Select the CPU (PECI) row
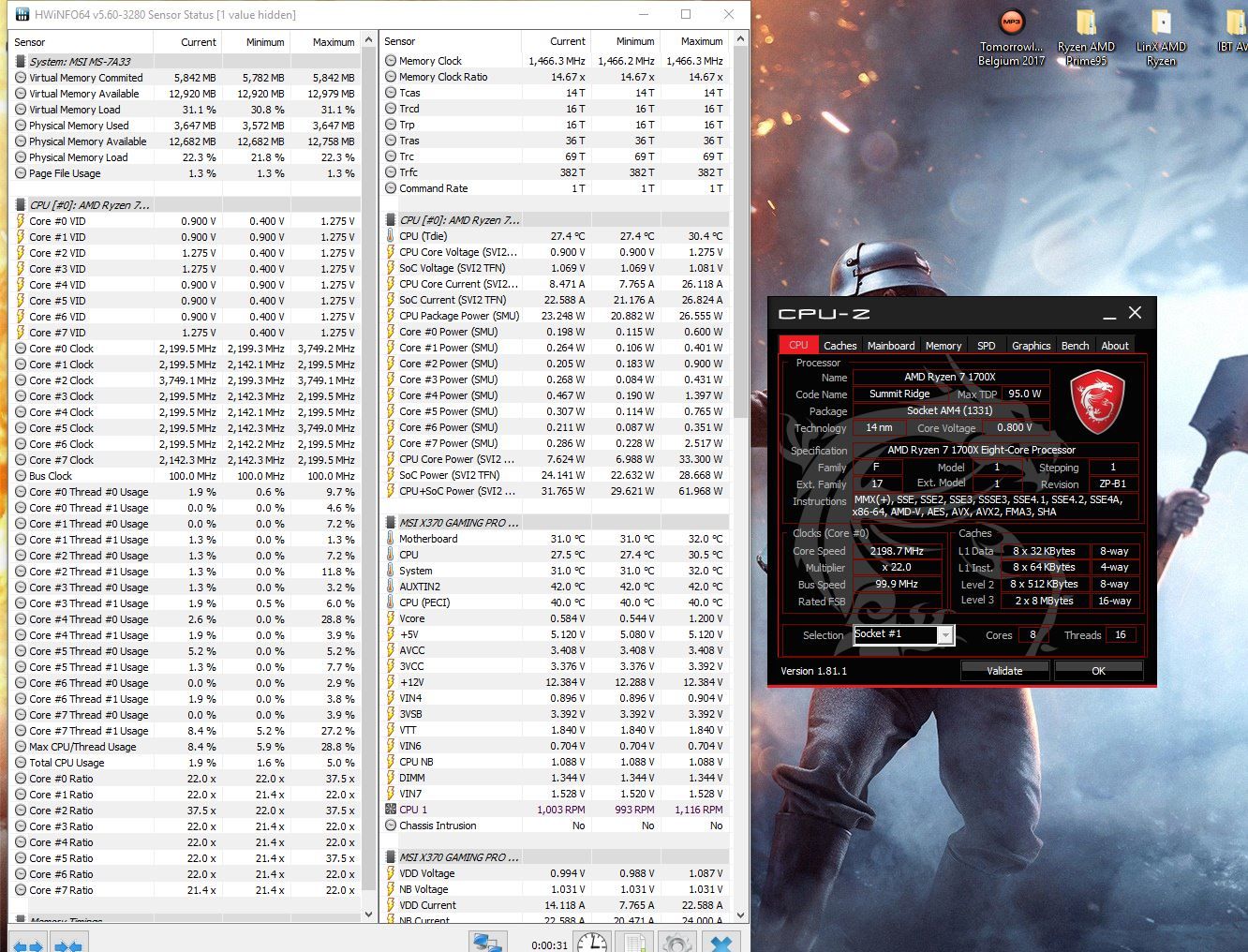 [555, 602]
